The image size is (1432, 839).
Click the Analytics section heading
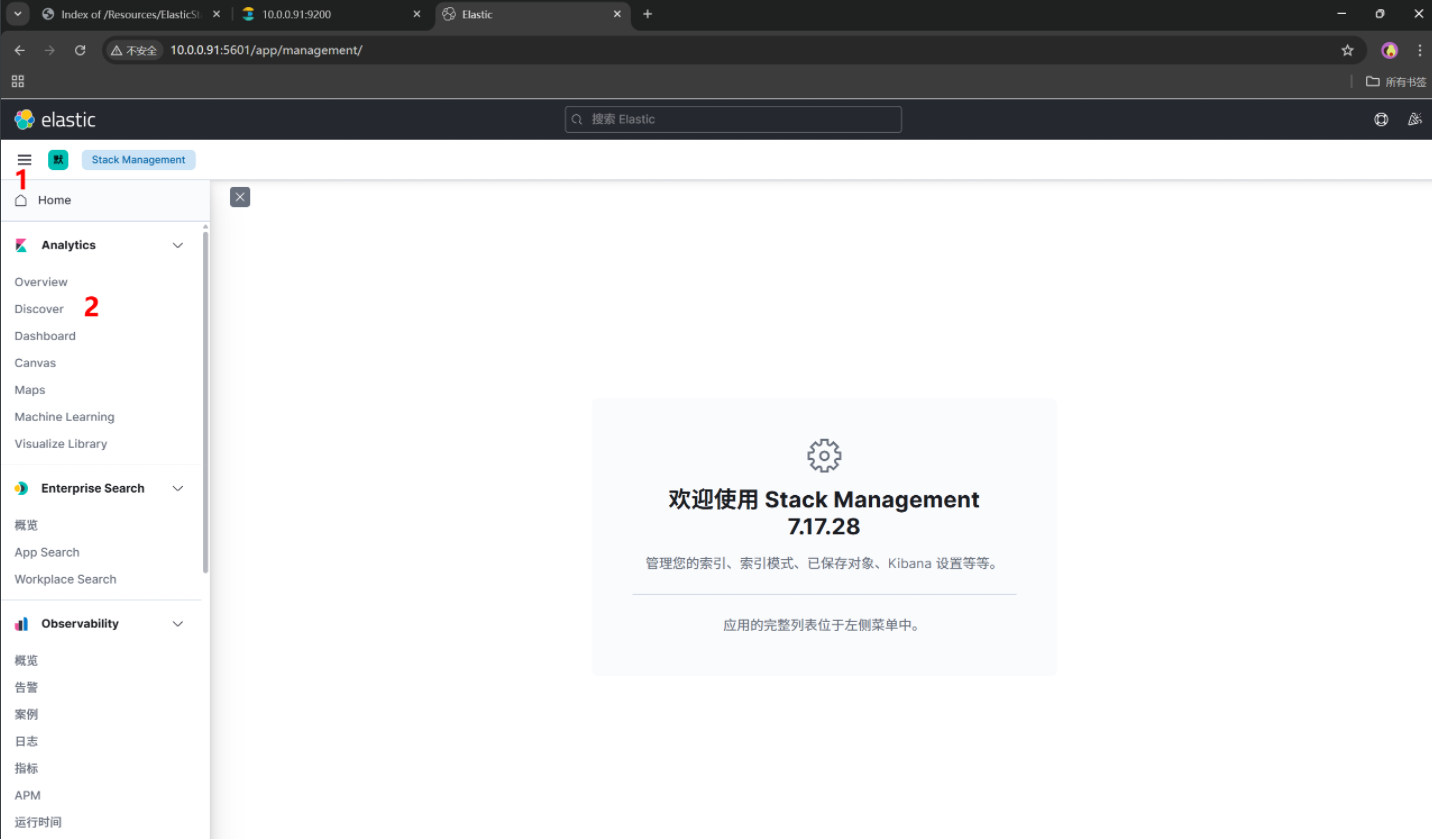pos(68,245)
